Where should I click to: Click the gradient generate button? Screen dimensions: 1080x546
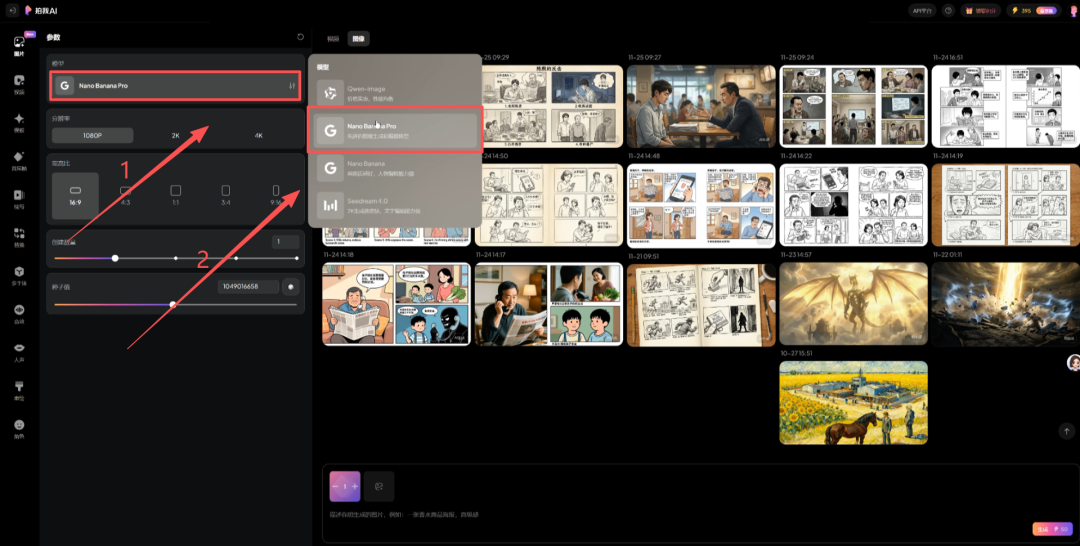click(x=1051, y=529)
